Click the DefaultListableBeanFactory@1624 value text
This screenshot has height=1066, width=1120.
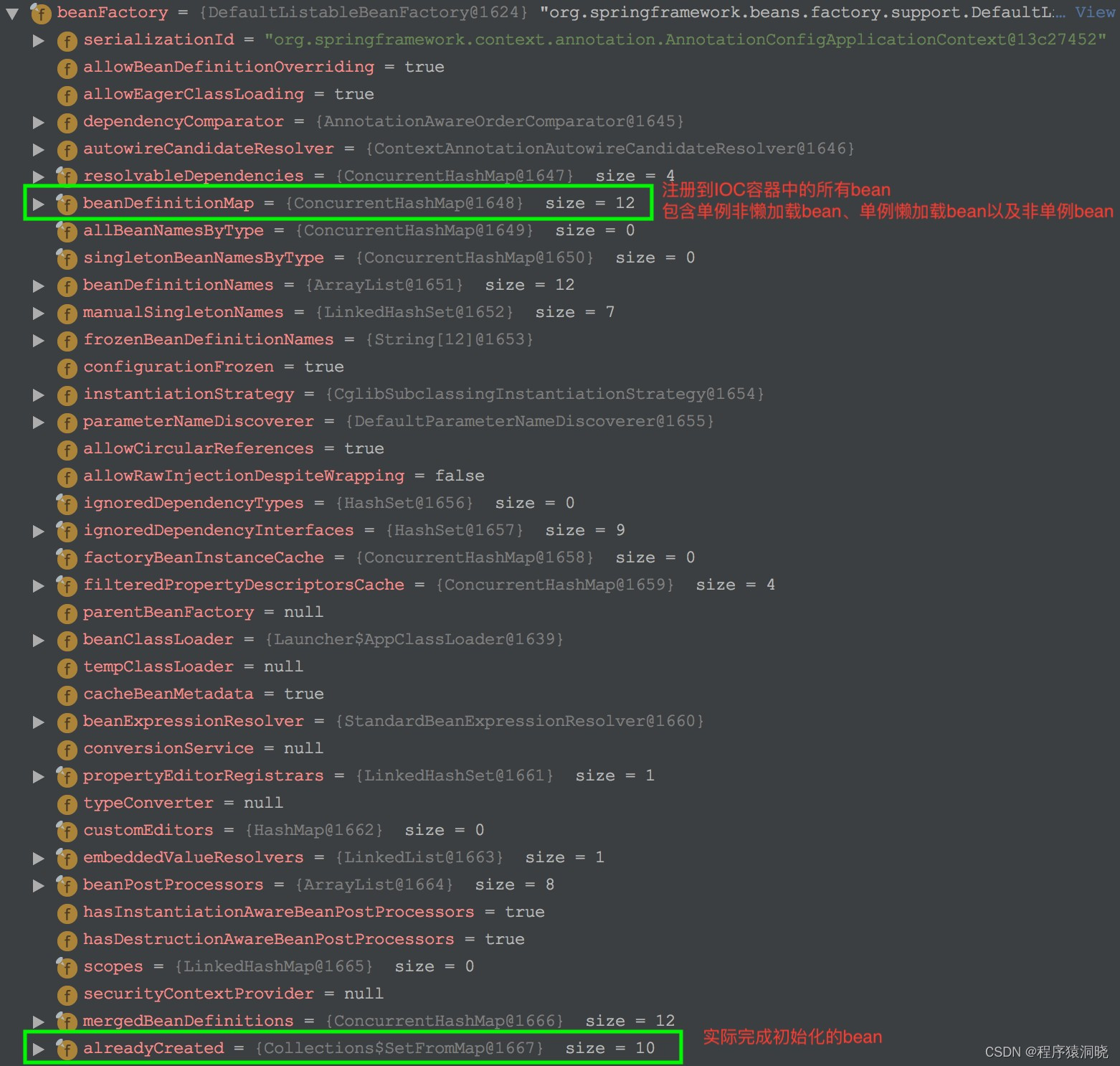tap(364, 12)
